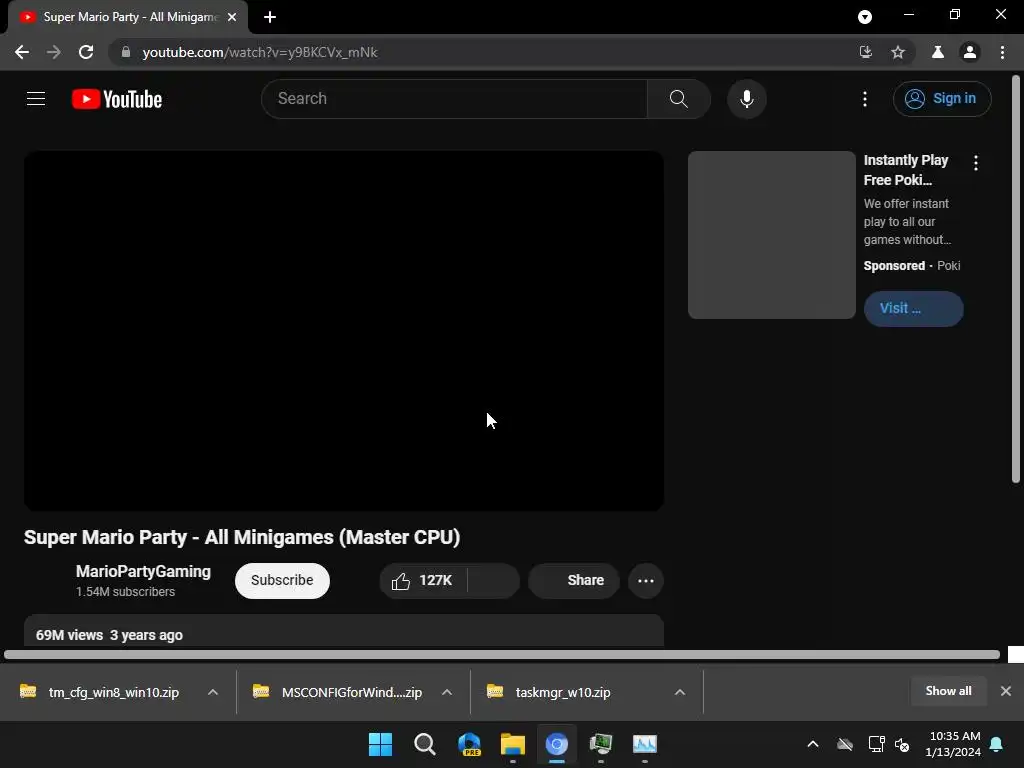Like the video with 127K likes
Screen dimensions: 1024x768
click(x=423, y=581)
